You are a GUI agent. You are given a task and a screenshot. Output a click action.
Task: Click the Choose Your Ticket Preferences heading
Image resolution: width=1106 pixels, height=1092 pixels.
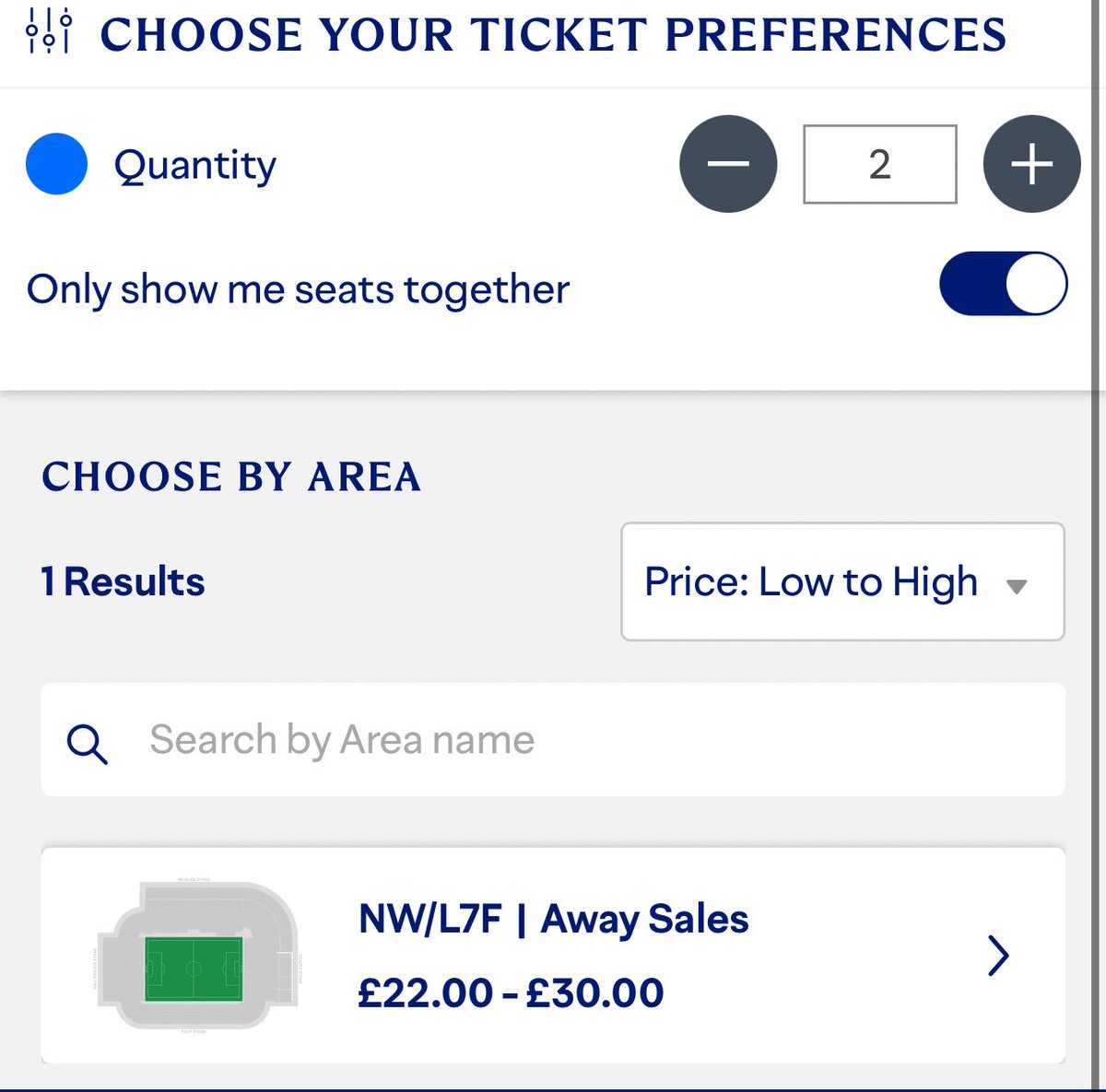point(553,35)
